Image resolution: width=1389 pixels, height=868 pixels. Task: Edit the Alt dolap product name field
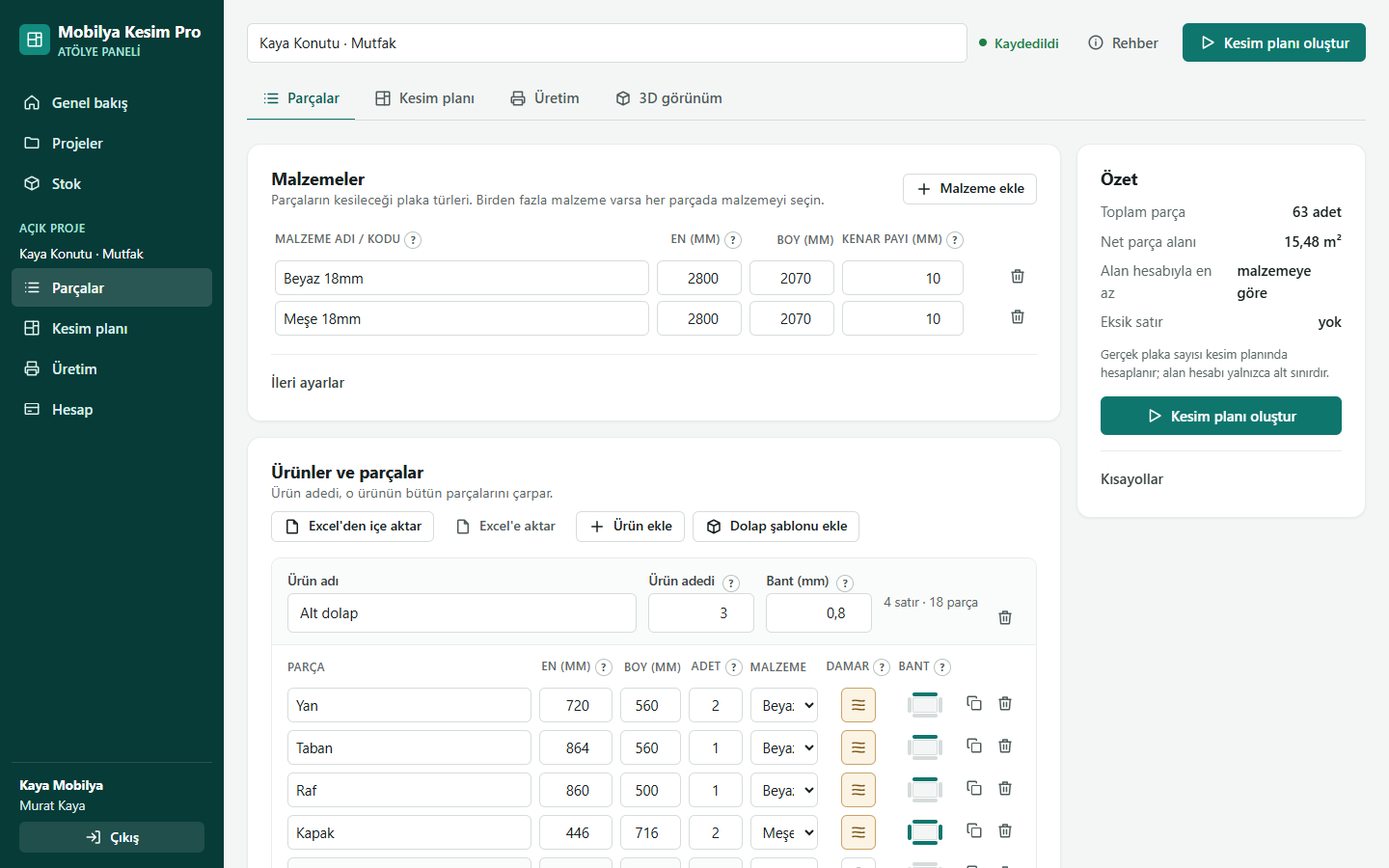462,613
